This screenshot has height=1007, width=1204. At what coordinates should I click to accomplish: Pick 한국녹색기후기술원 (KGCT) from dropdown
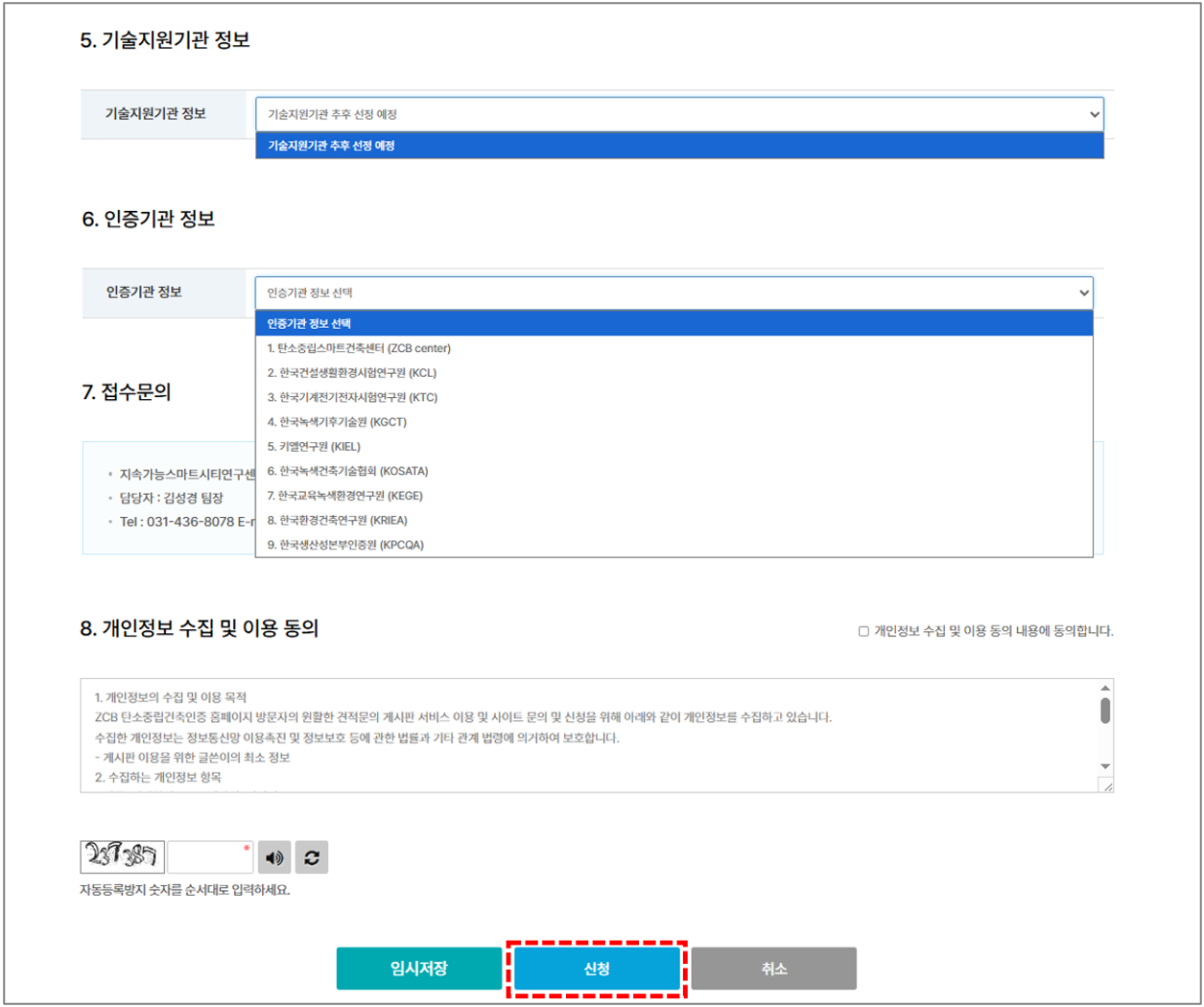(x=337, y=422)
